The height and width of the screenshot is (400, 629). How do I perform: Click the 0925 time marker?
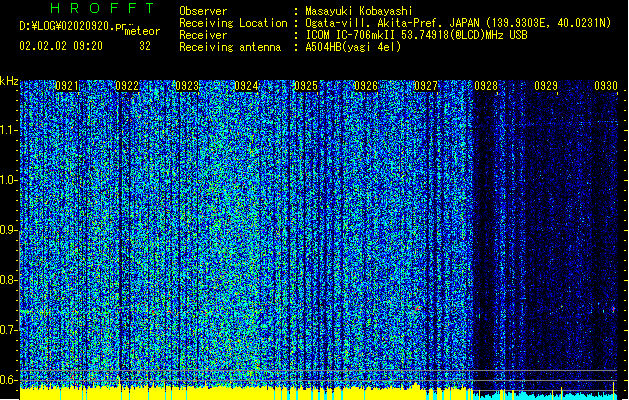coord(306,86)
